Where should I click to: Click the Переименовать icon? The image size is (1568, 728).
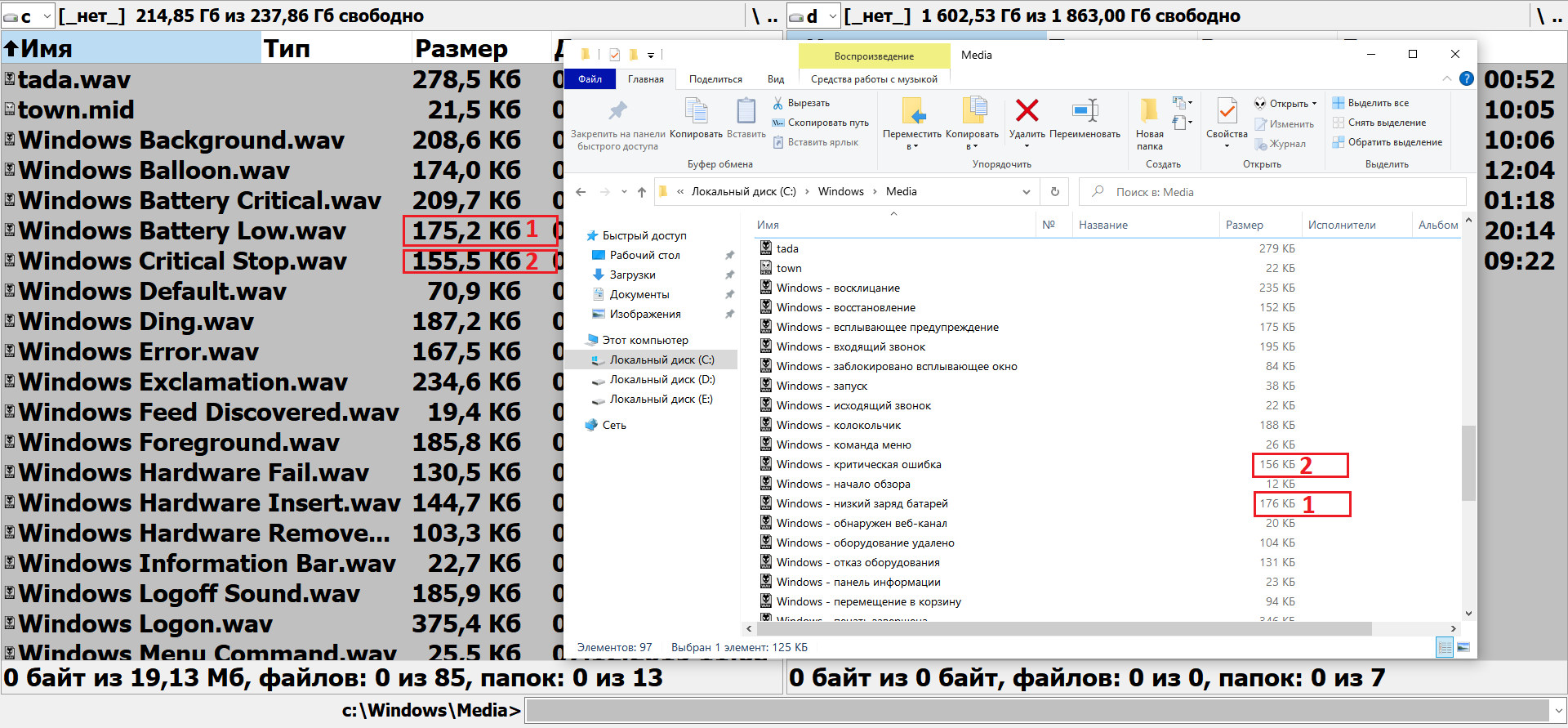tap(1085, 110)
